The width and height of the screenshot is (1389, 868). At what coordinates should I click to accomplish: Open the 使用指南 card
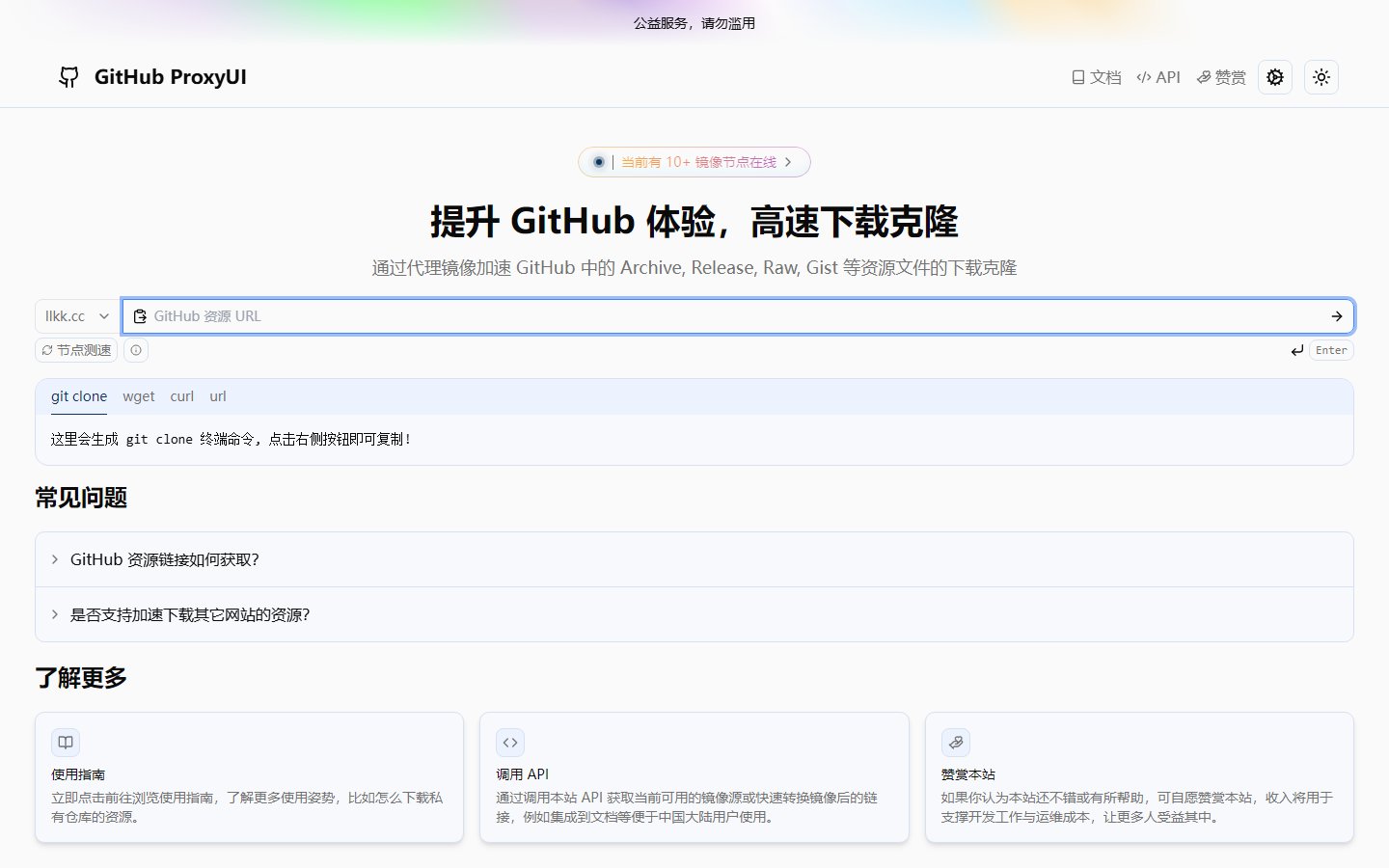click(x=249, y=777)
